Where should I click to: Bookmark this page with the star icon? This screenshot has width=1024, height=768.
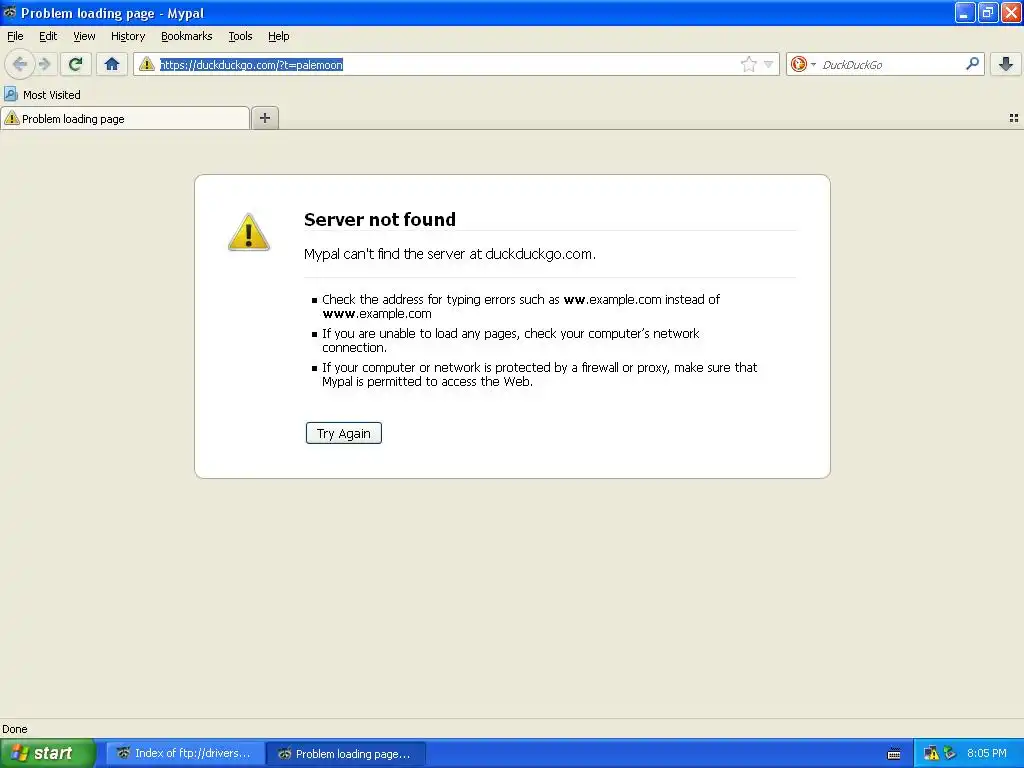(x=748, y=64)
